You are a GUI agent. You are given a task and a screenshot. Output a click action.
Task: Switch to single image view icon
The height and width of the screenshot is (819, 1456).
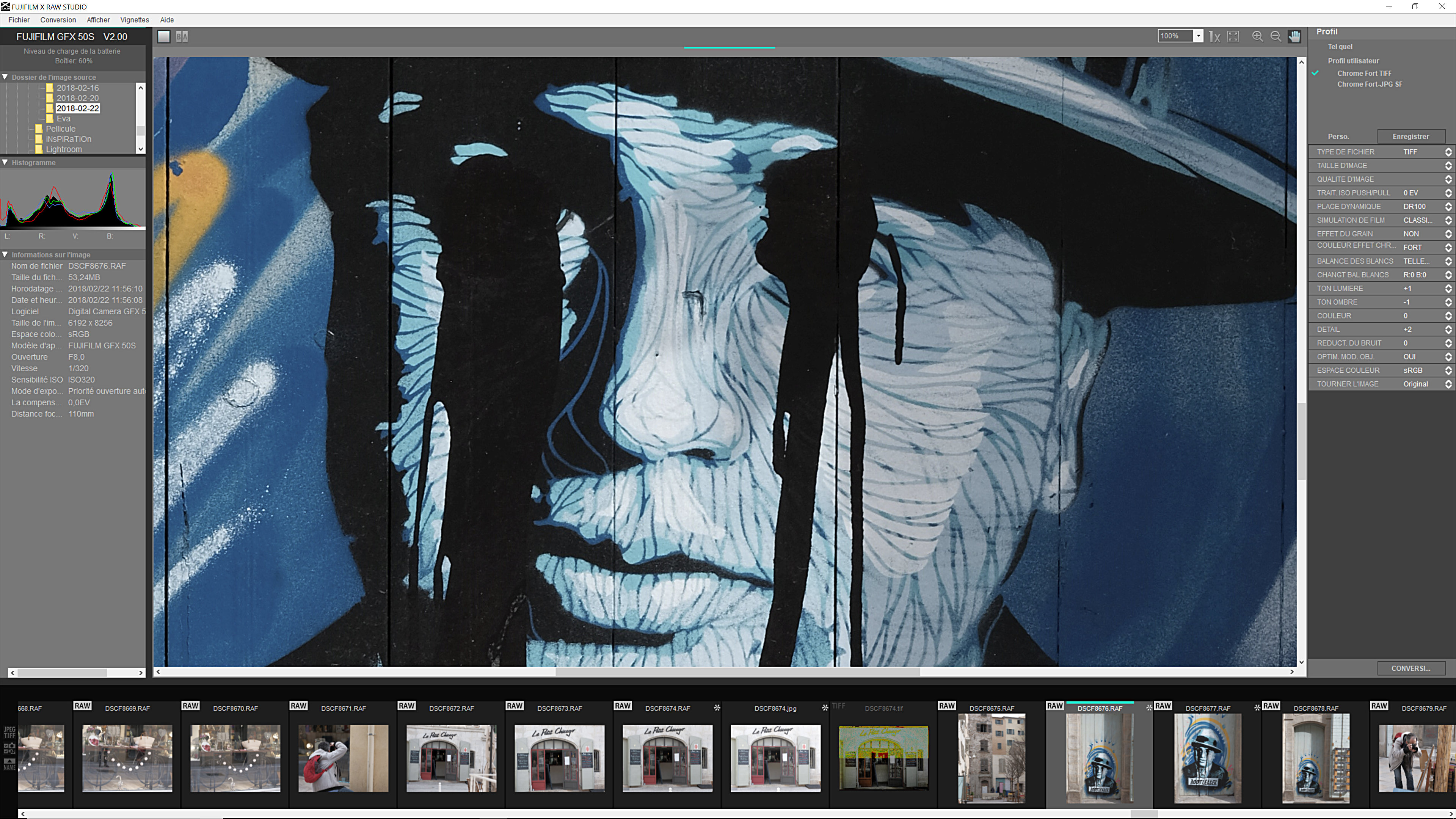164,37
